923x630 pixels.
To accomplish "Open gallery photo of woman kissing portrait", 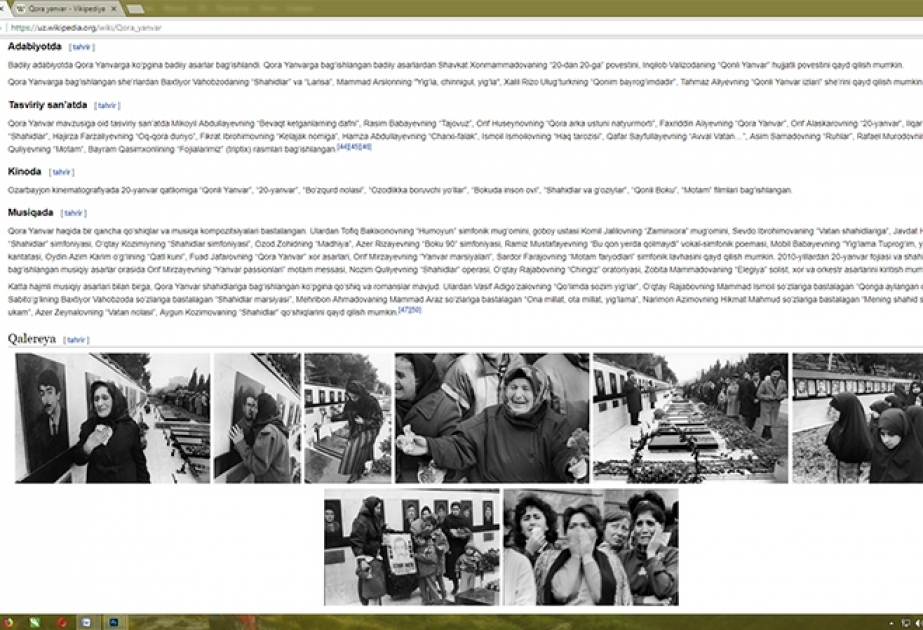I will [x=257, y=418].
